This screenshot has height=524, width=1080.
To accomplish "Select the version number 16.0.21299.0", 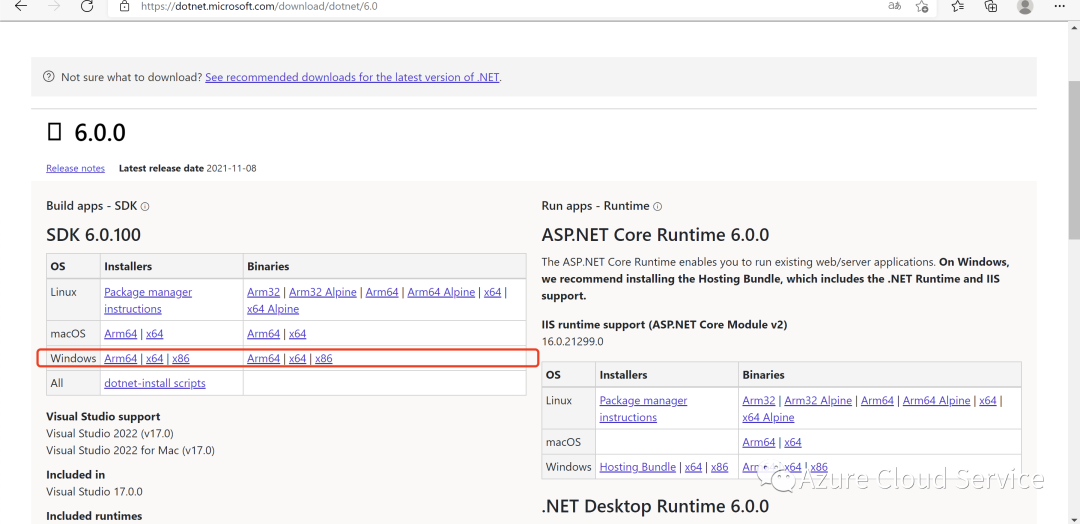I will click(573, 341).
